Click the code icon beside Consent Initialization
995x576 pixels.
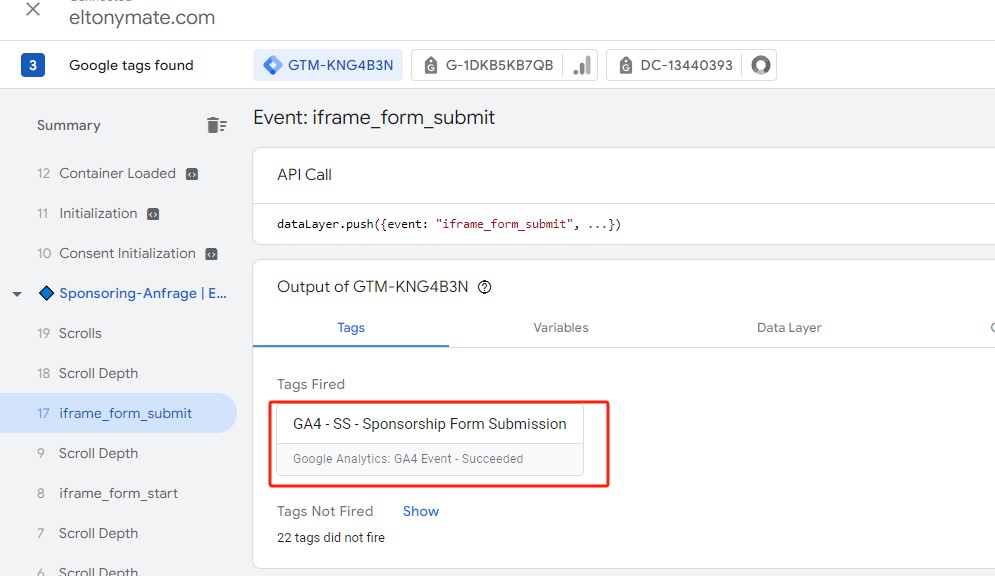tap(212, 254)
